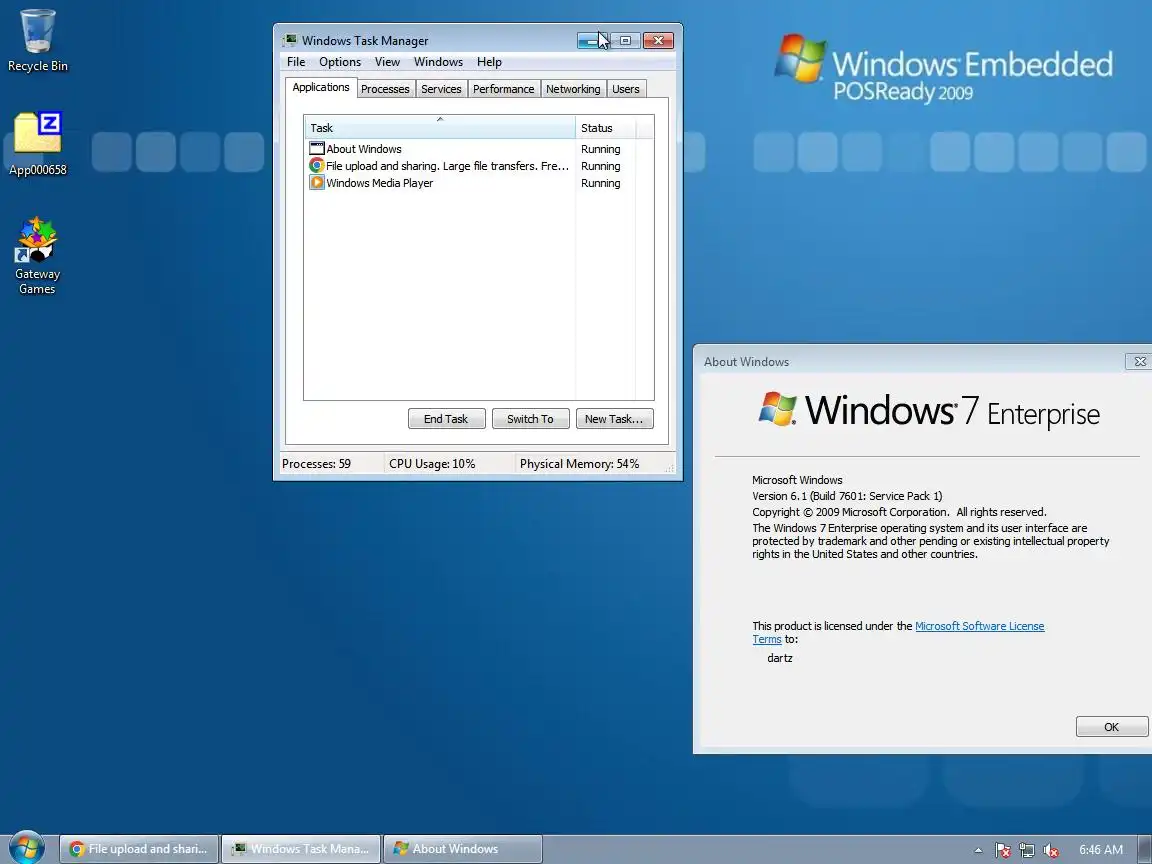Open the Options menu in Task Manager

(x=339, y=62)
